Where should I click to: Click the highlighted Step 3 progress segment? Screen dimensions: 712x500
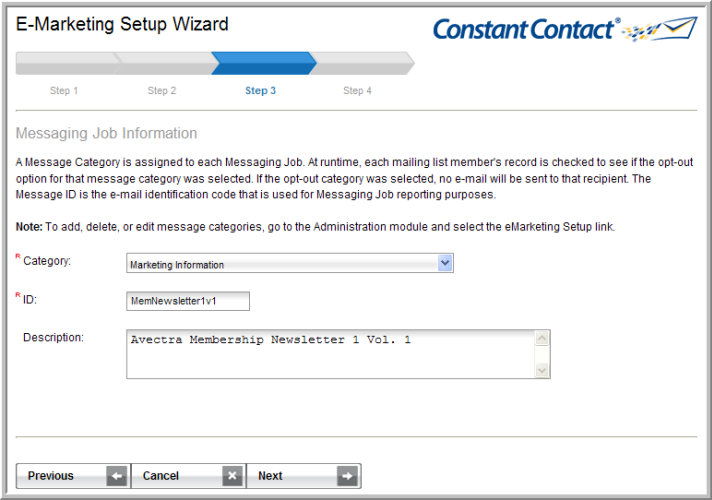[264, 63]
